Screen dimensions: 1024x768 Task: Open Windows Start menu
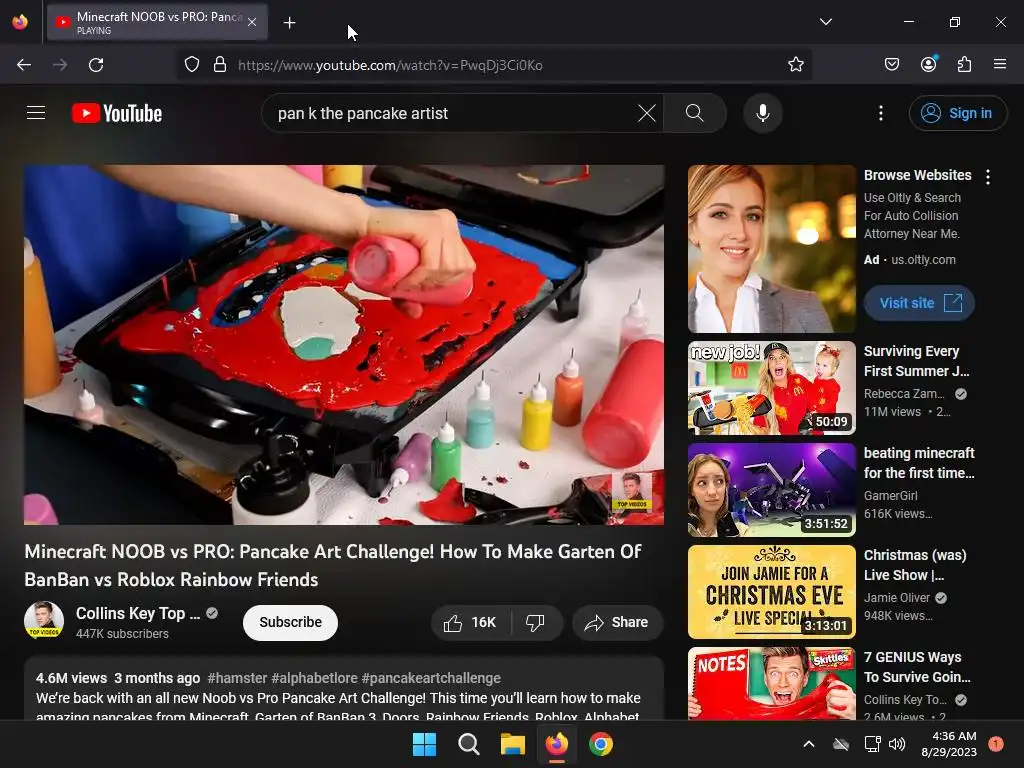click(424, 744)
